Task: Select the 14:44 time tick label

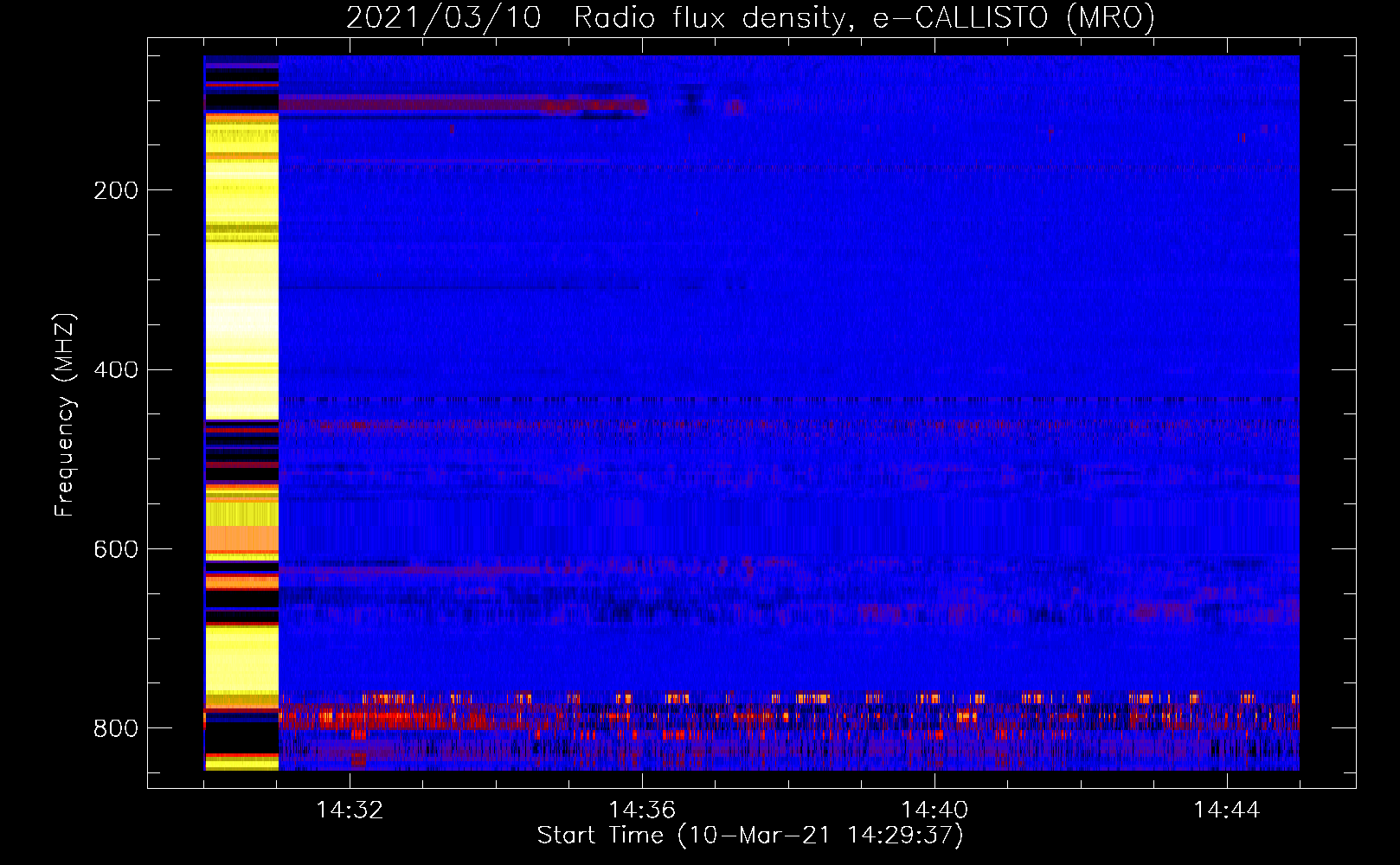Action: click(1227, 811)
